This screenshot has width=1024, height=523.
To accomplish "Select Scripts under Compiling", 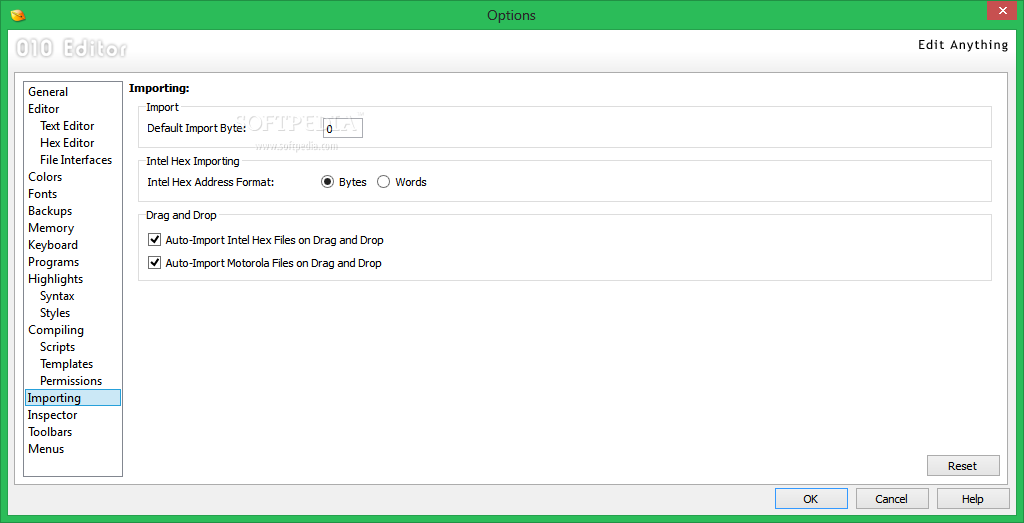I will click(57, 347).
